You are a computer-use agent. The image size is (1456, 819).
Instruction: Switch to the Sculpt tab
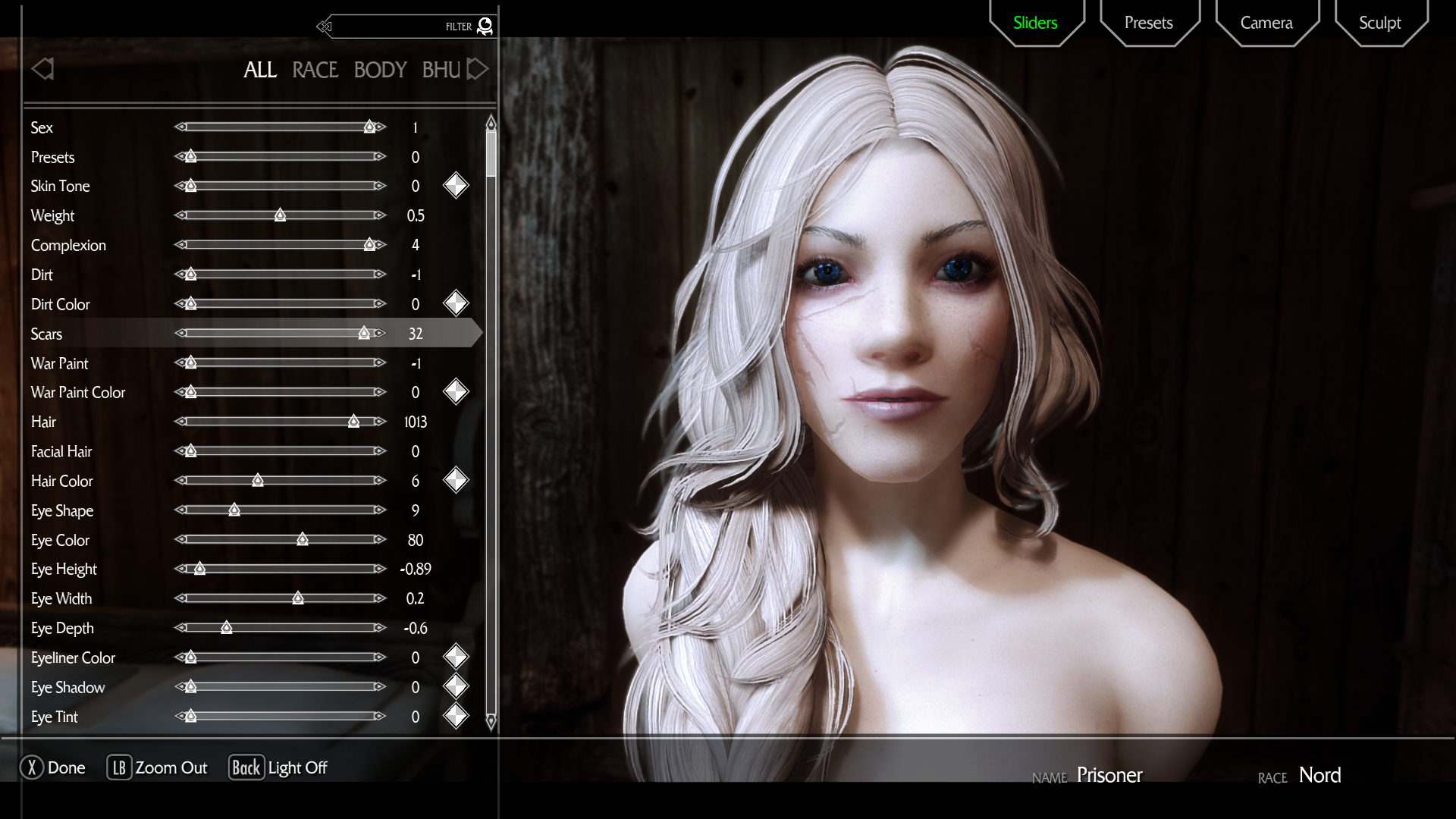pyautogui.click(x=1380, y=23)
